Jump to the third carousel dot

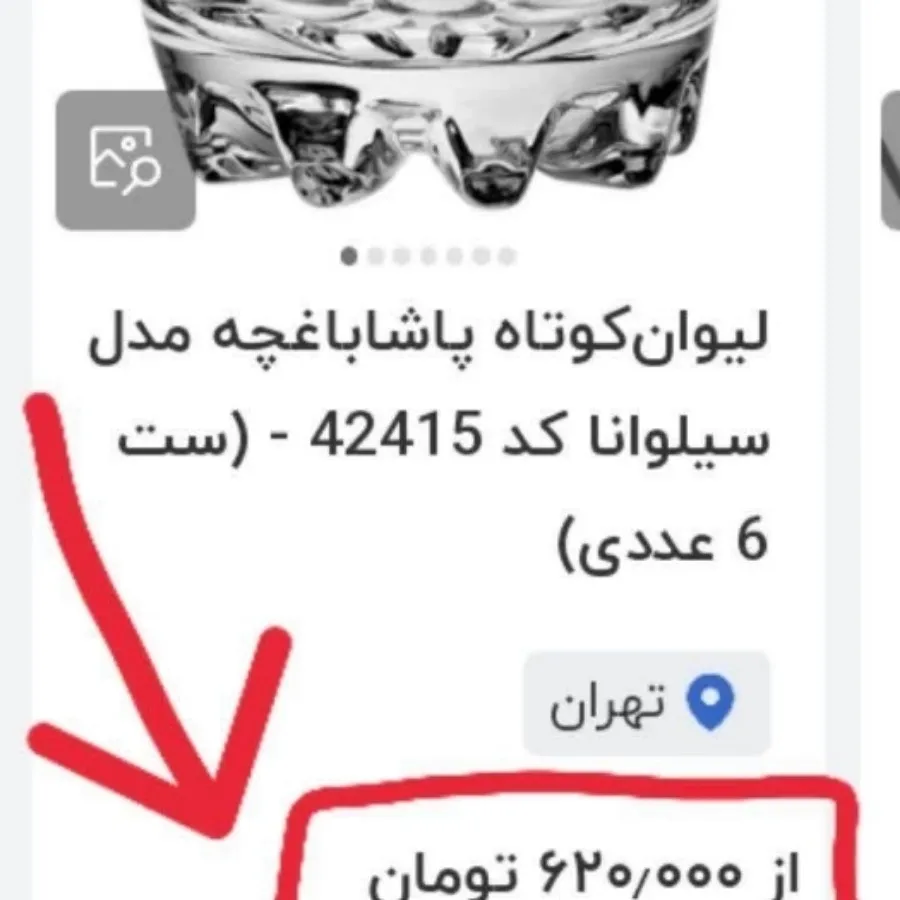pyautogui.click(x=401, y=256)
